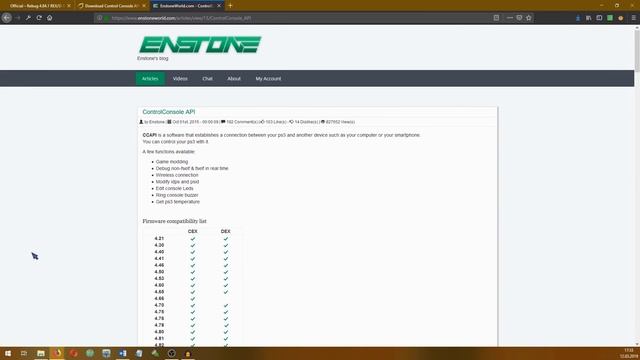Open File Explorer from the taskbar
Screen dimensions: 640x360
click(41, 353)
